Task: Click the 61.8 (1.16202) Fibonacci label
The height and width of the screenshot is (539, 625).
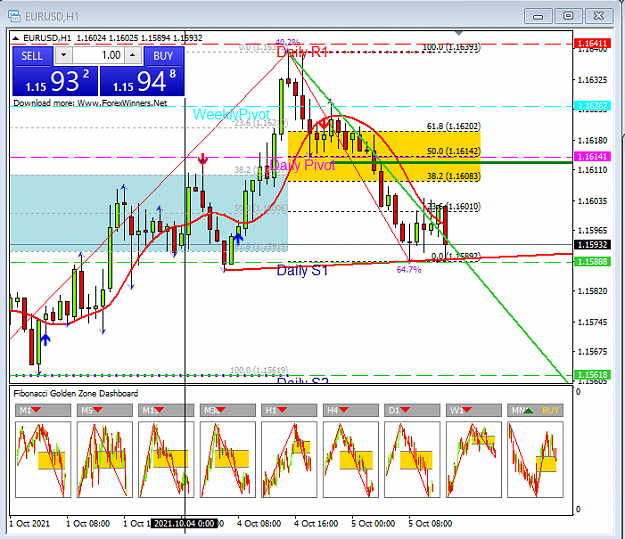Action: coord(454,126)
